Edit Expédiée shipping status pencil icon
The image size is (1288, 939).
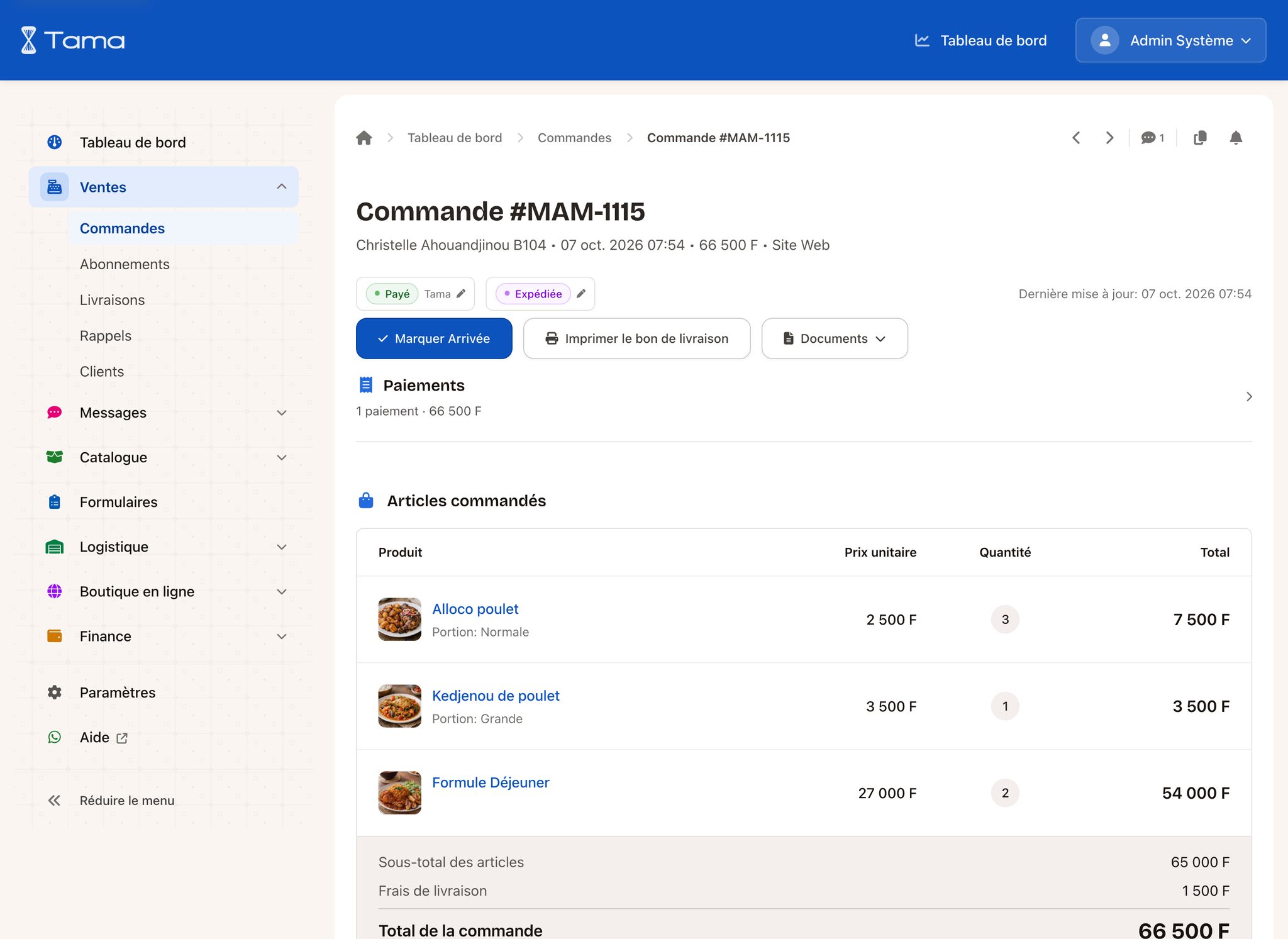click(581, 294)
